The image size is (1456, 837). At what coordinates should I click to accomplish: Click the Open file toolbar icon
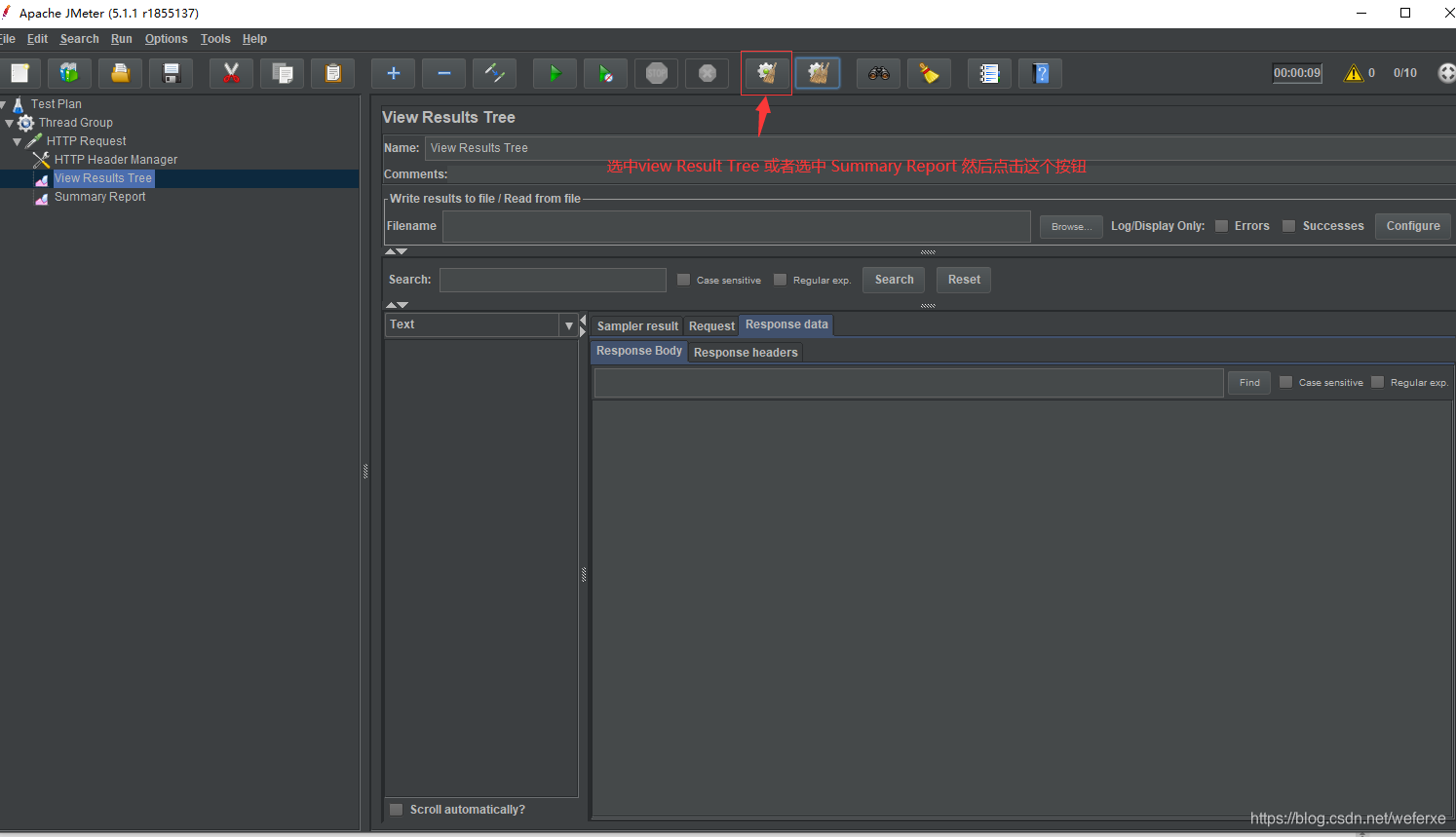coord(120,73)
